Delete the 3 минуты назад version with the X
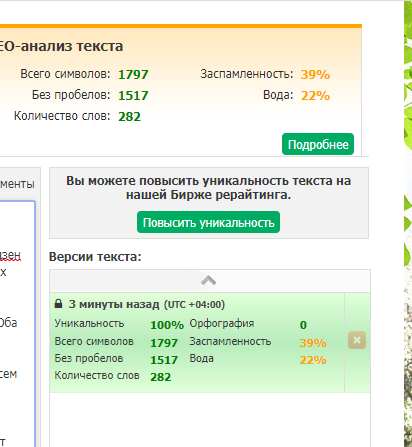 pyautogui.click(x=357, y=340)
